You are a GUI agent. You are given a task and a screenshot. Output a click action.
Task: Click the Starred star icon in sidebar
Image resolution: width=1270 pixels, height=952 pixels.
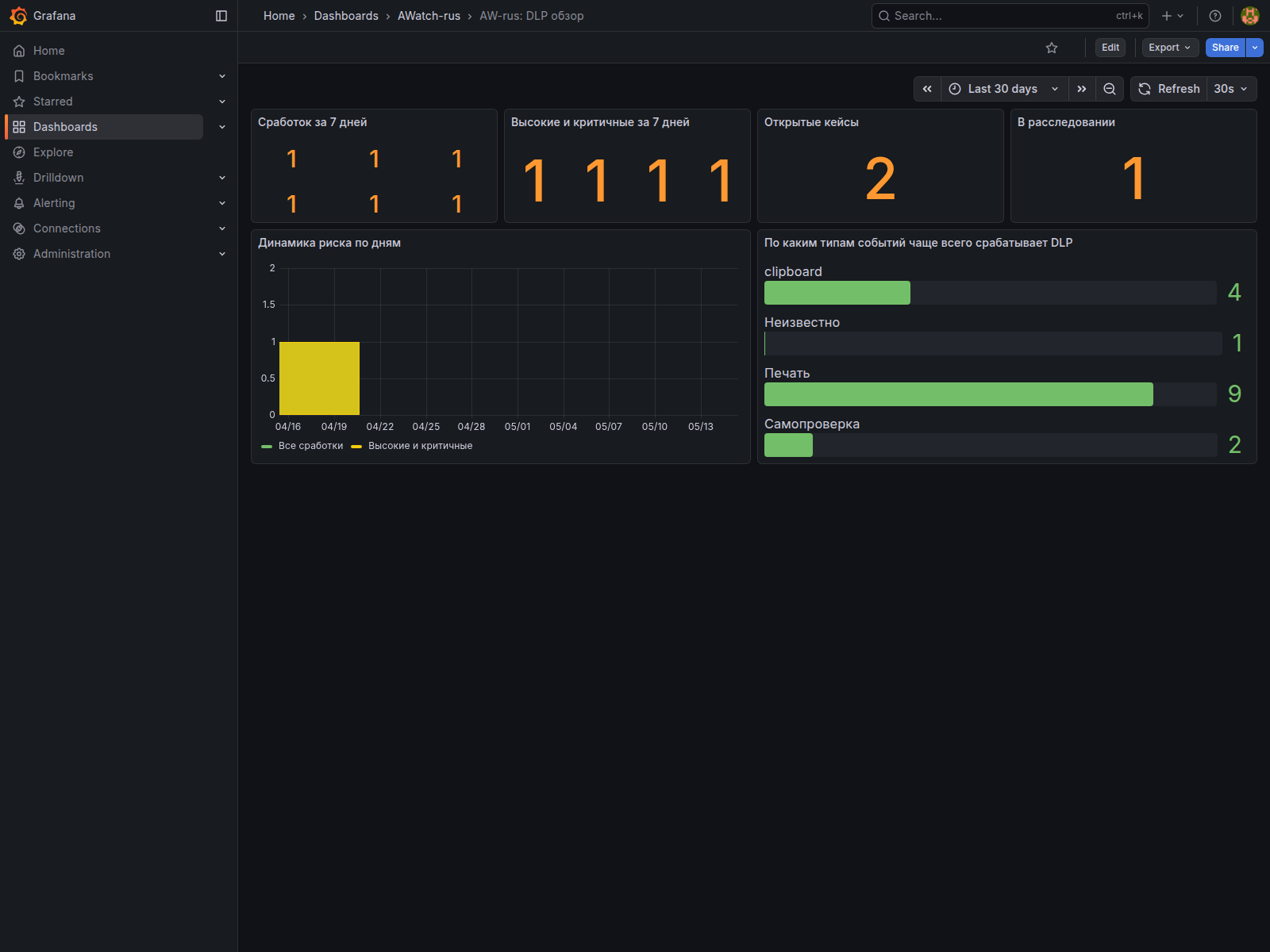[19, 102]
